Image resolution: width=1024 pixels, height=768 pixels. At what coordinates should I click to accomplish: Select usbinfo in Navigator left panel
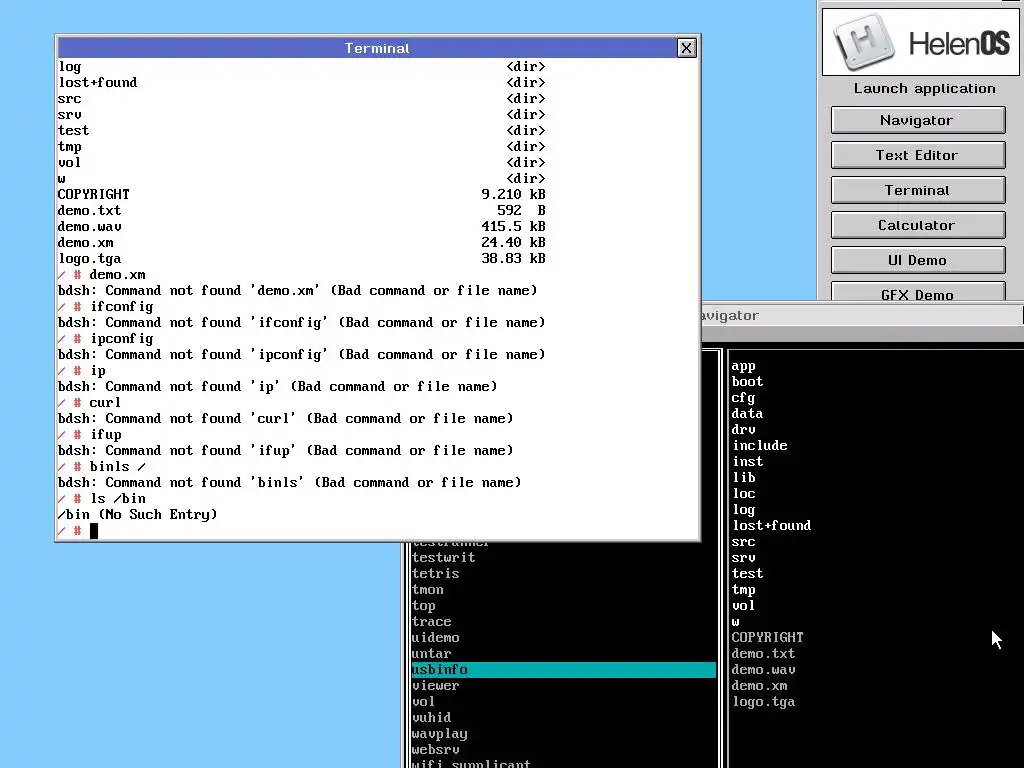click(x=564, y=669)
